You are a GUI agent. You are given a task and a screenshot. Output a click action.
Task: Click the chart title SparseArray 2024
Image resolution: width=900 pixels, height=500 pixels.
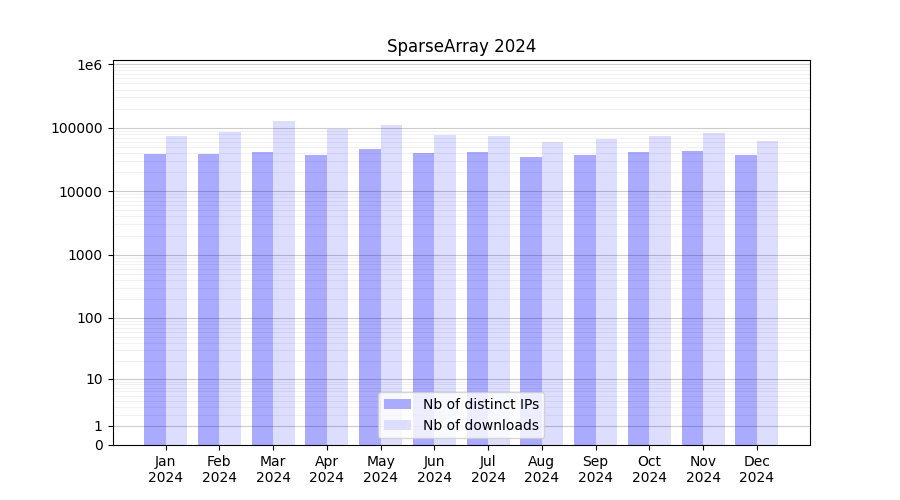(461, 46)
